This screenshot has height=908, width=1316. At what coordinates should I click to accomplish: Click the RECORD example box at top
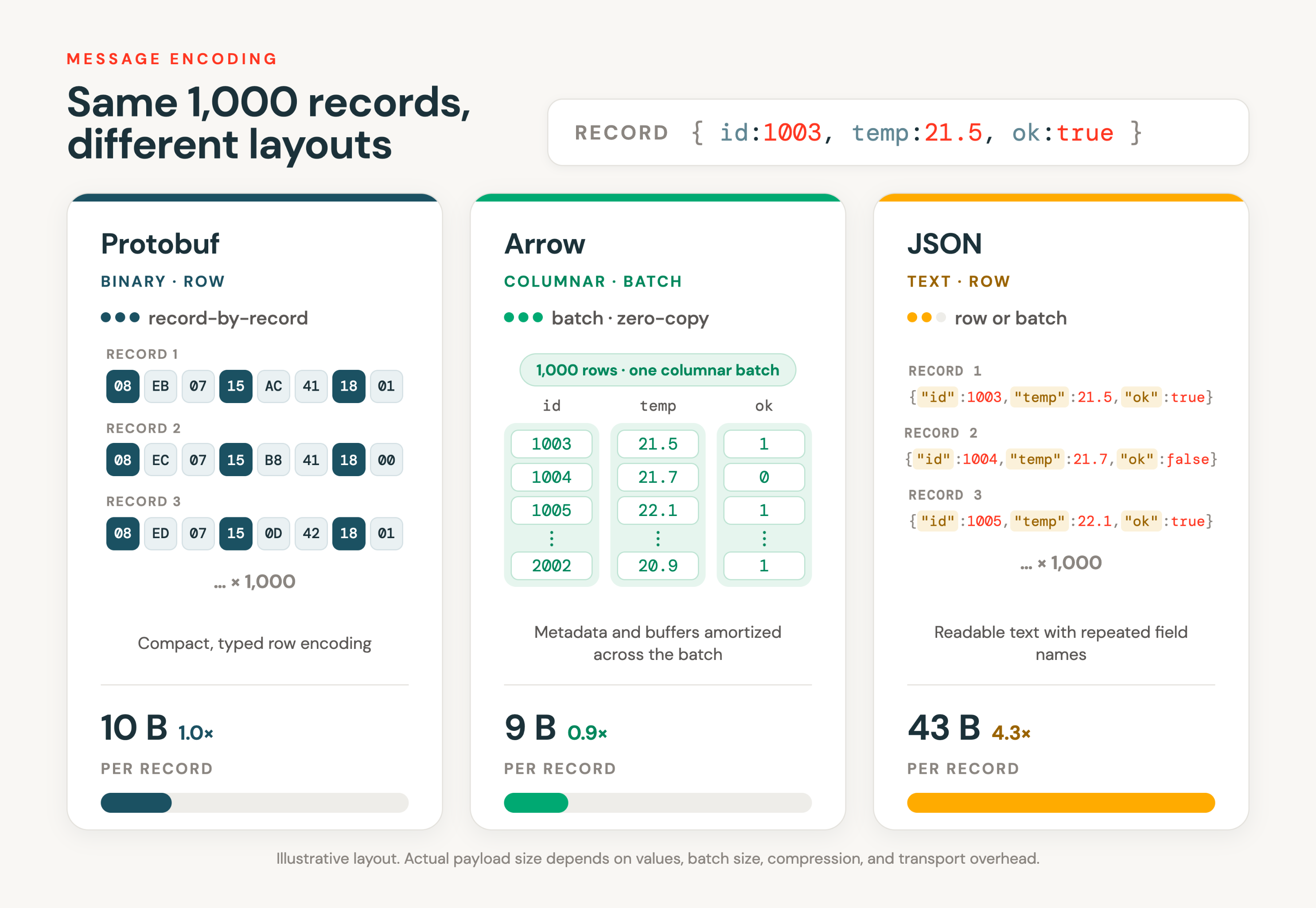point(898,132)
